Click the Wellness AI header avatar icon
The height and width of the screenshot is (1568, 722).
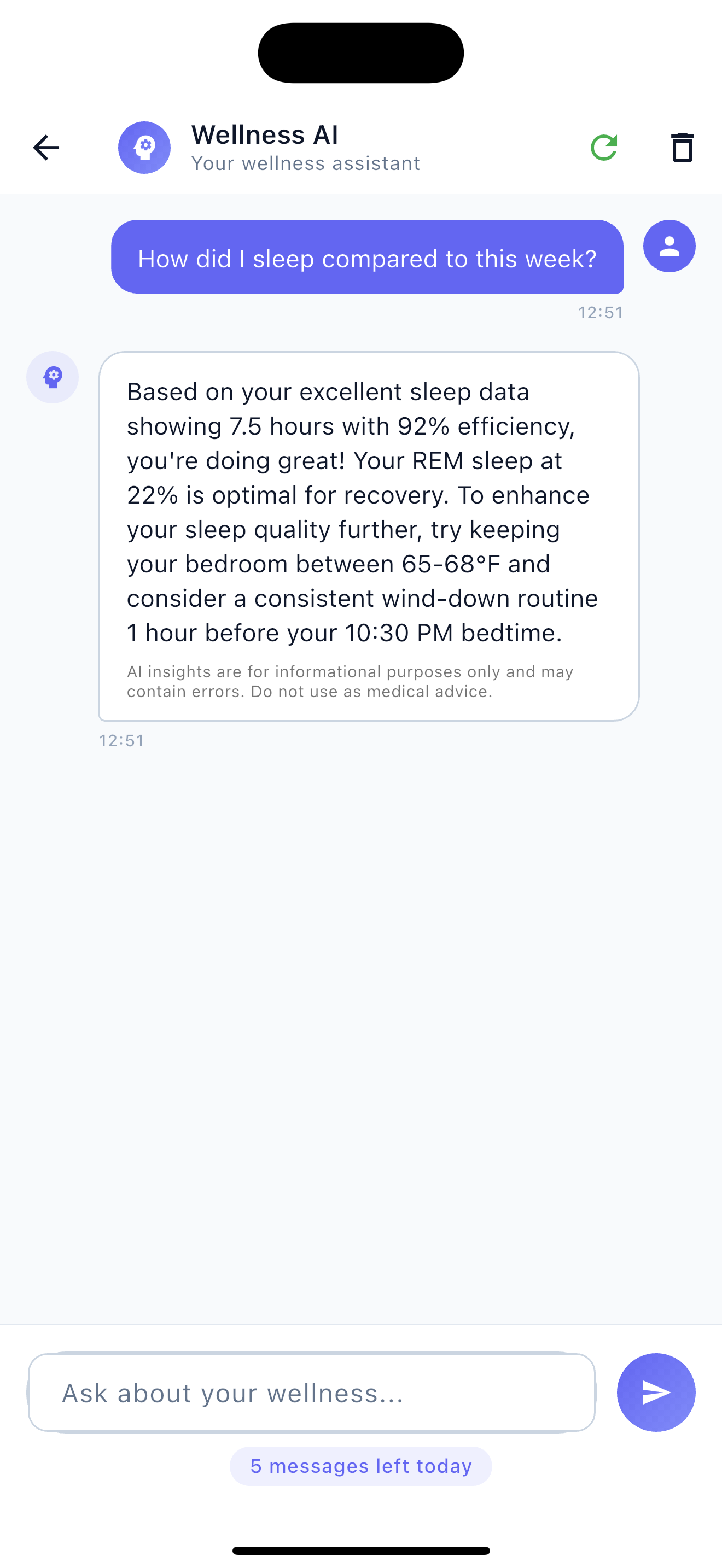click(x=144, y=148)
